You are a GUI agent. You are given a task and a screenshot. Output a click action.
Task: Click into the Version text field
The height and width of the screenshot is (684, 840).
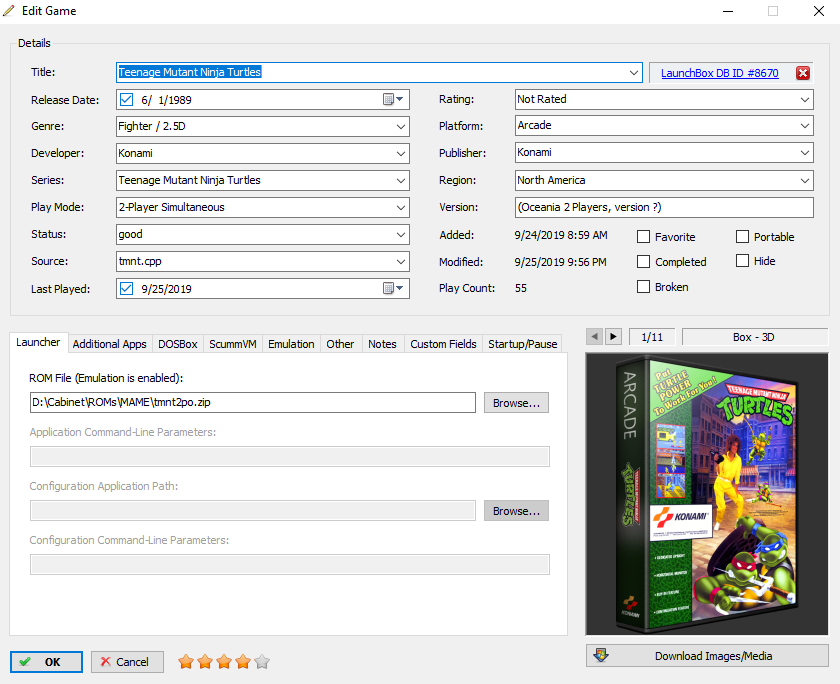pos(664,207)
